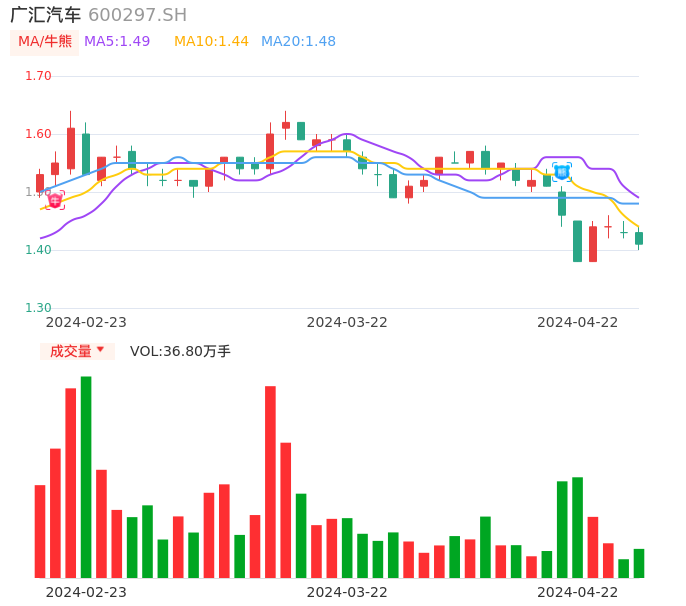686x606 pixels.
Task: Click the 1.70 price axis label
Action: (x=38, y=76)
